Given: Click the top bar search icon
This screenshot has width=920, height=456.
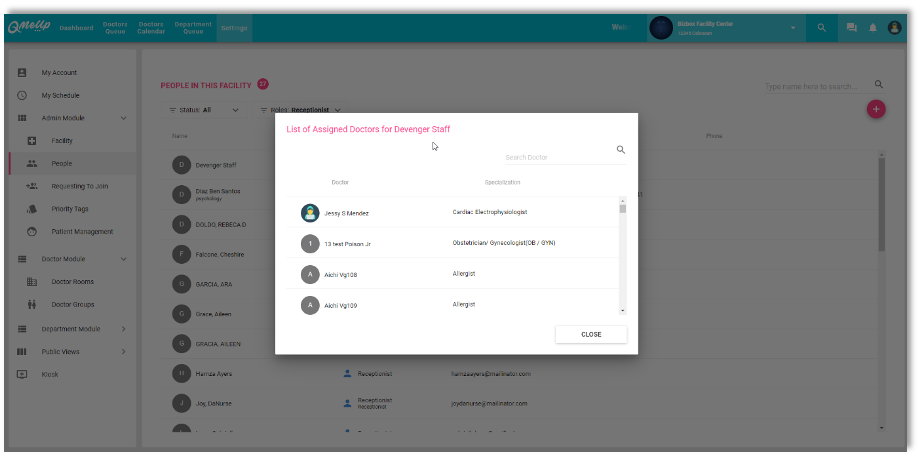Looking at the screenshot, I should point(821,28).
